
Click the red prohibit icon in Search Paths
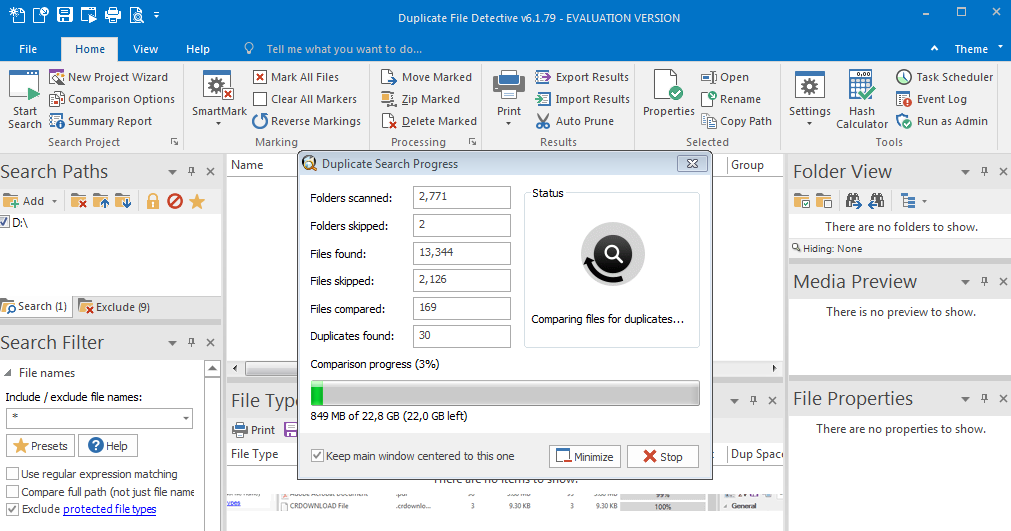pyautogui.click(x=175, y=202)
